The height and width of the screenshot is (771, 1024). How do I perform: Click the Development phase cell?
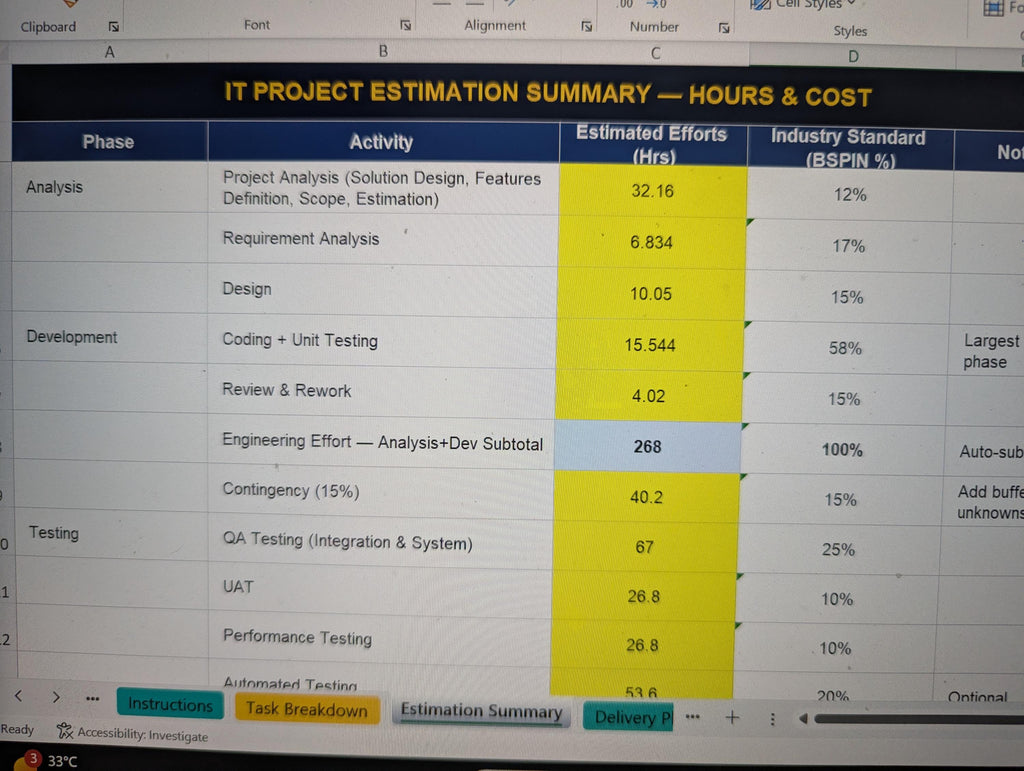coord(110,338)
